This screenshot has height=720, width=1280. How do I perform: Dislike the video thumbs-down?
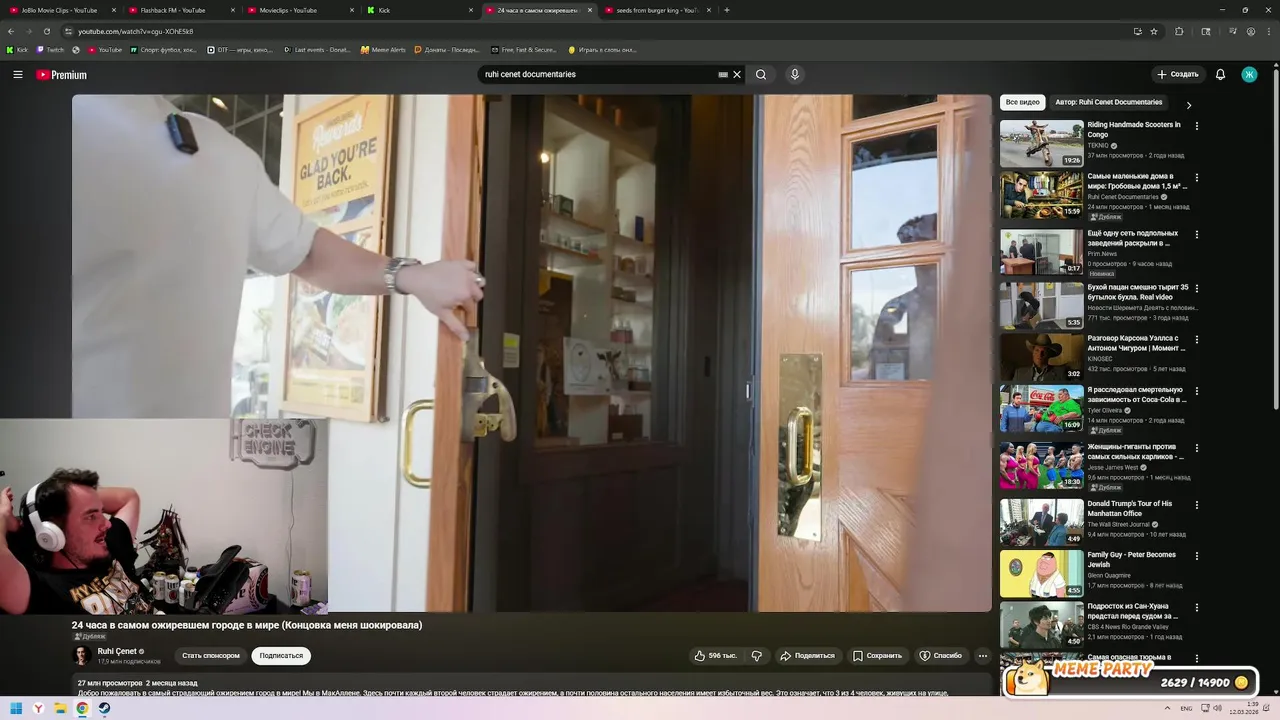pos(757,656)
